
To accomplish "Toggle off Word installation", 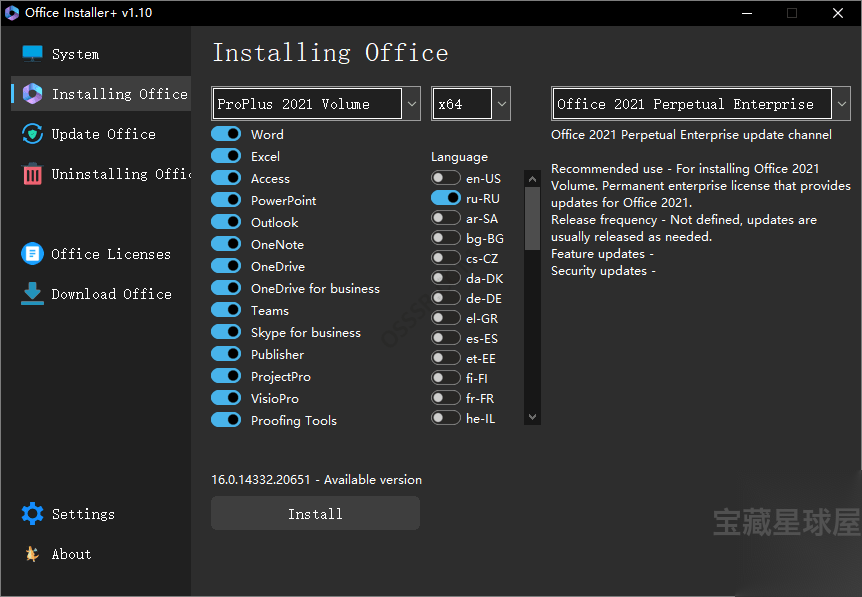I will click(226, 134).
